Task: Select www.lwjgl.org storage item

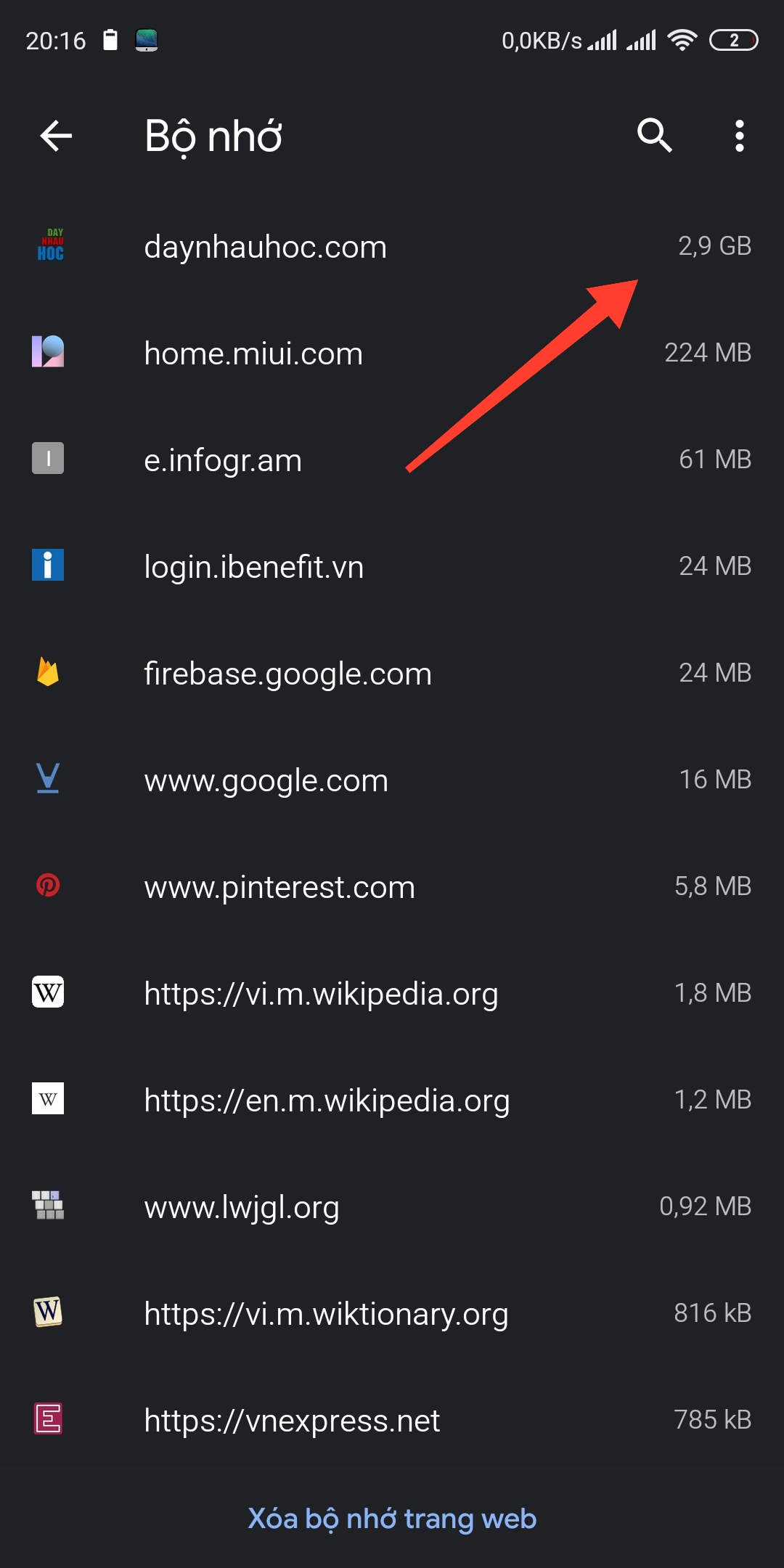Action: tap(392, 1206)
